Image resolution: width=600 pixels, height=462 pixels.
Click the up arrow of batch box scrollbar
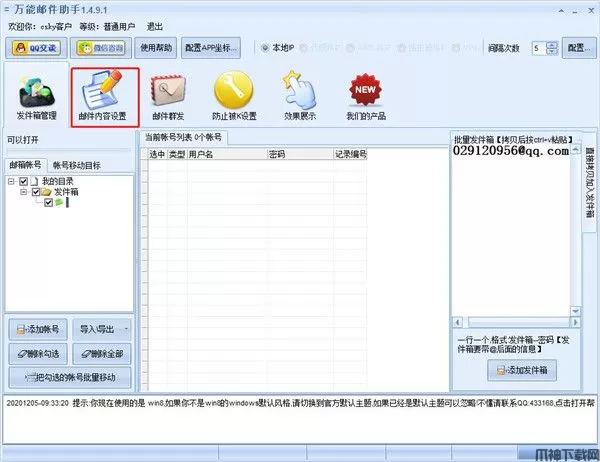[x=575, y=149]
